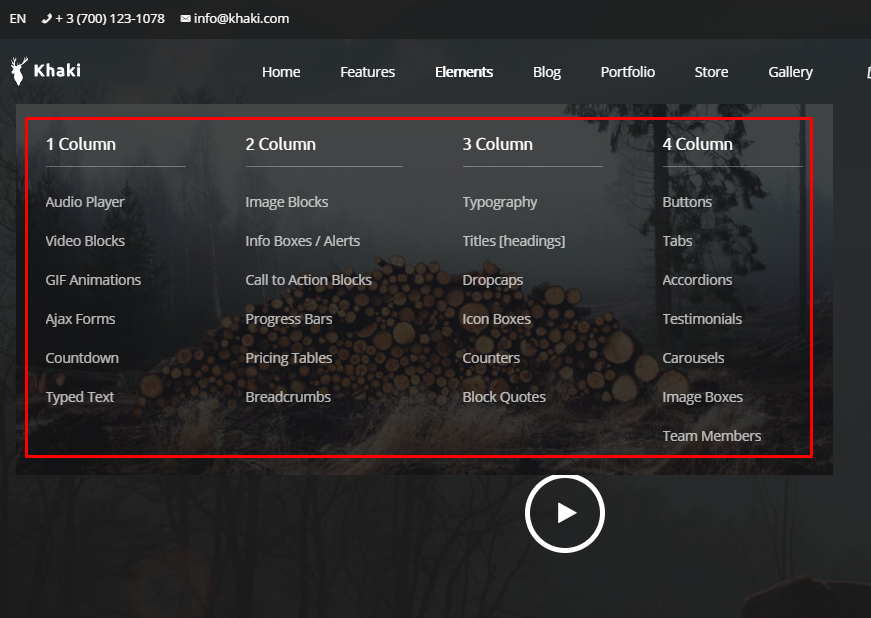This screenshot has height=618, width=871.
Task: Open the Home menu item
Action: pyautogui.click(x=281, y=72)
